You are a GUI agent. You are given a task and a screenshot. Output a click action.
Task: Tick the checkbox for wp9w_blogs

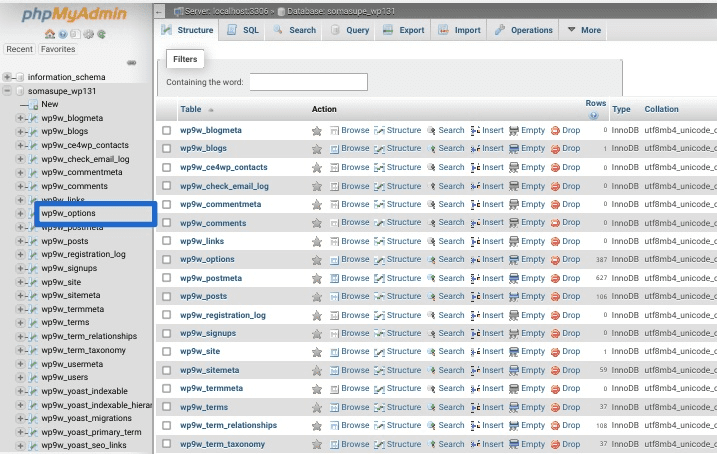click(x=166, y=149)
